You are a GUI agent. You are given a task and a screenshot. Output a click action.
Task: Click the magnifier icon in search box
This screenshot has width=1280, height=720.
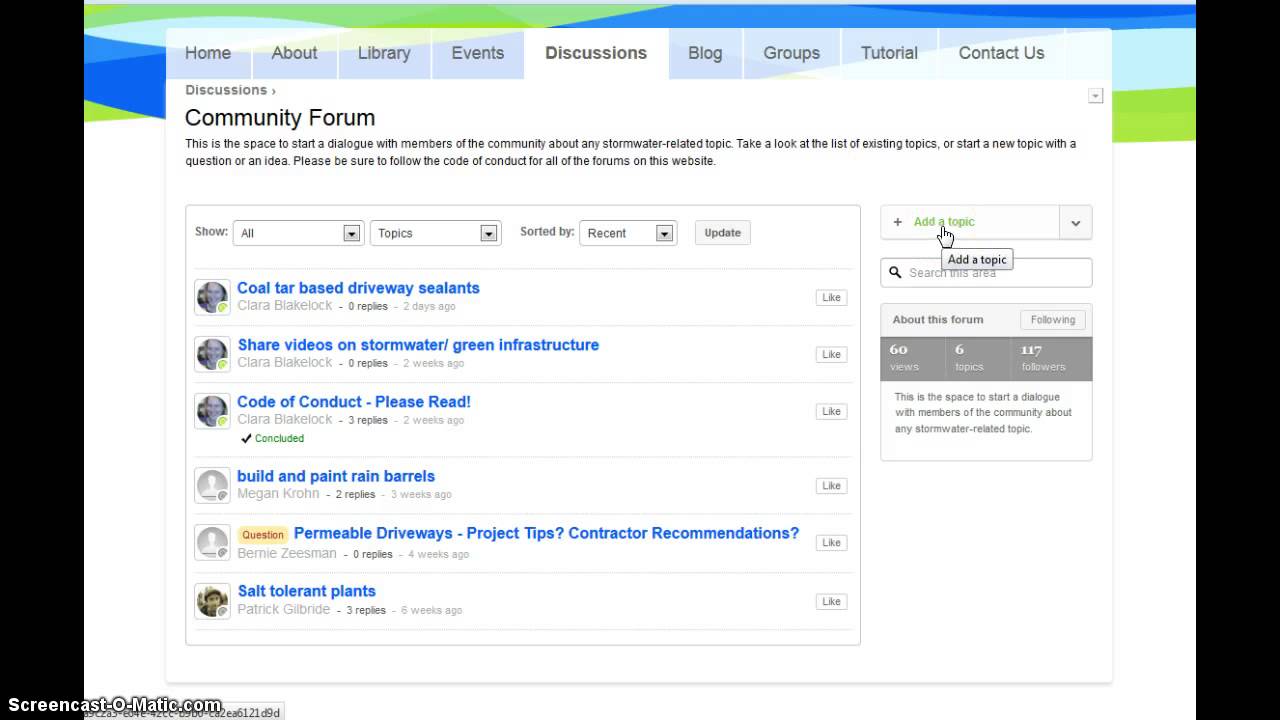tap(896, 272)
